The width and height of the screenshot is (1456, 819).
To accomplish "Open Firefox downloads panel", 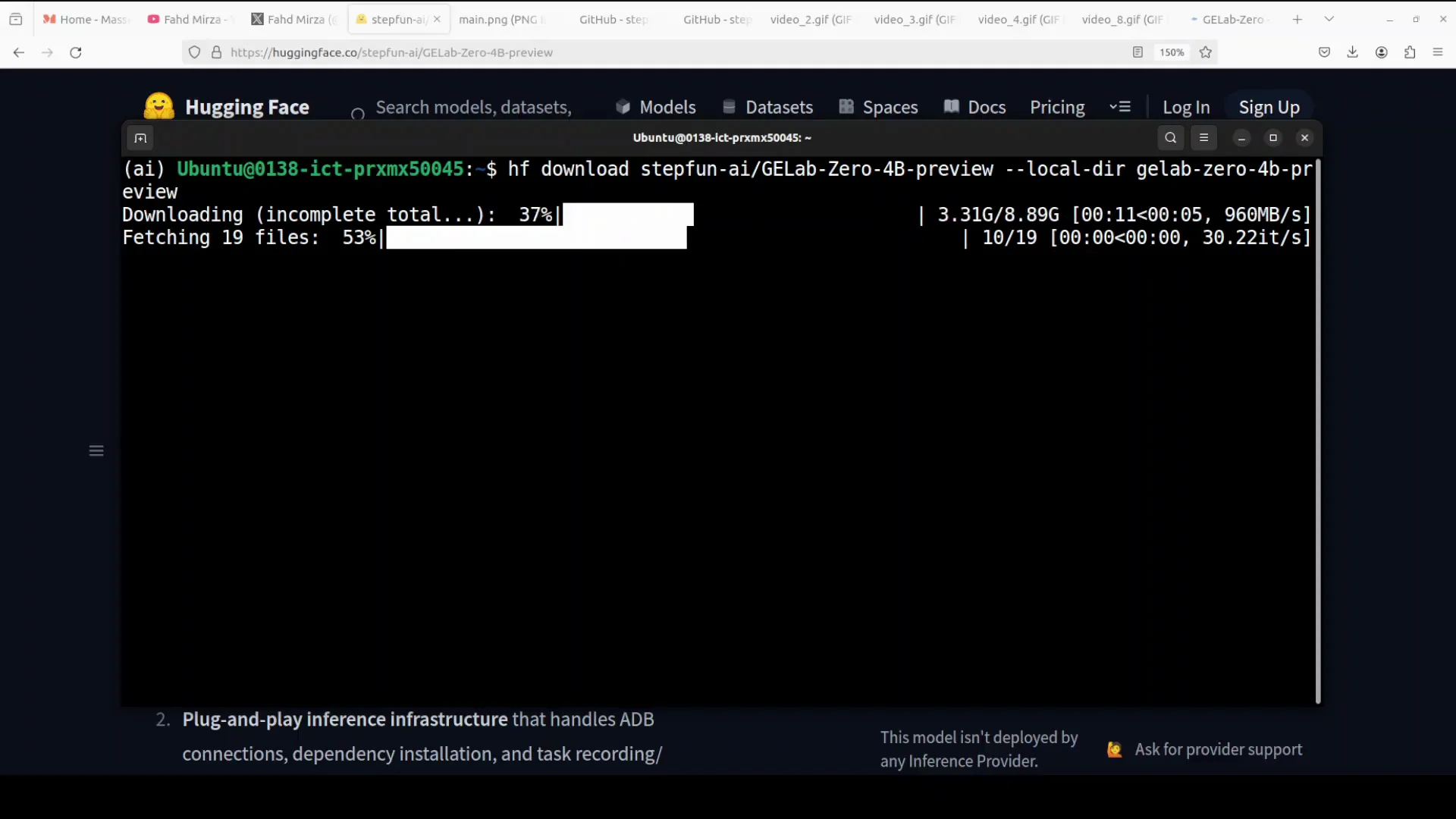I will click(1353, 52).
